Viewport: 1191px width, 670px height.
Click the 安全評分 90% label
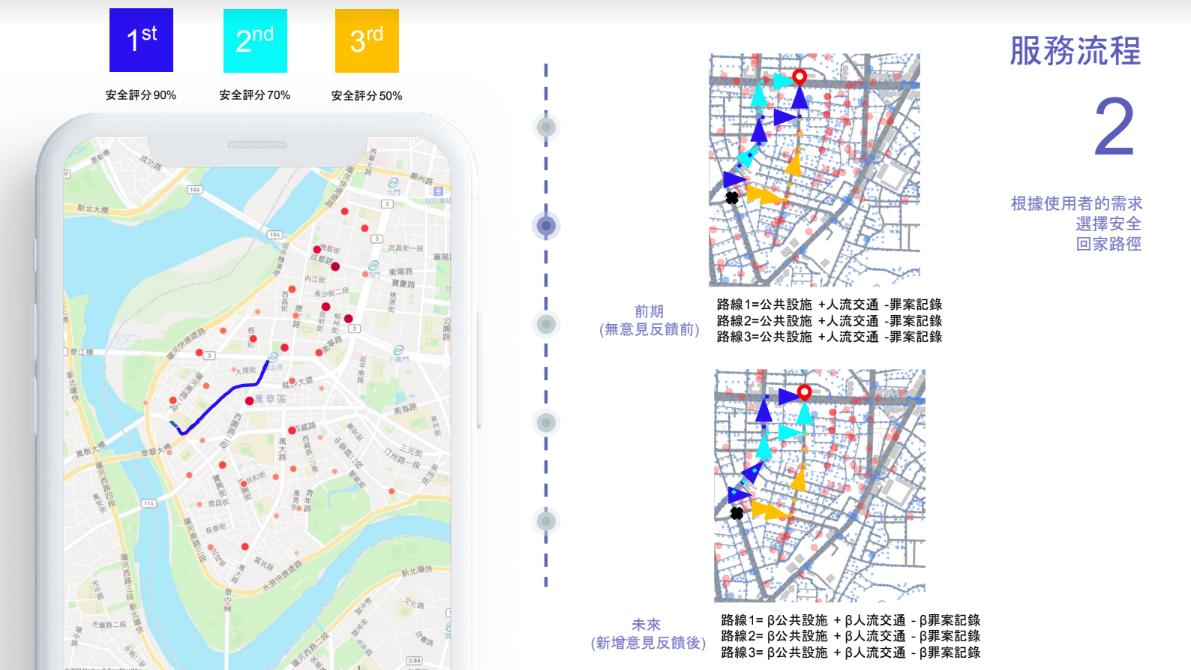pos(141,95)
